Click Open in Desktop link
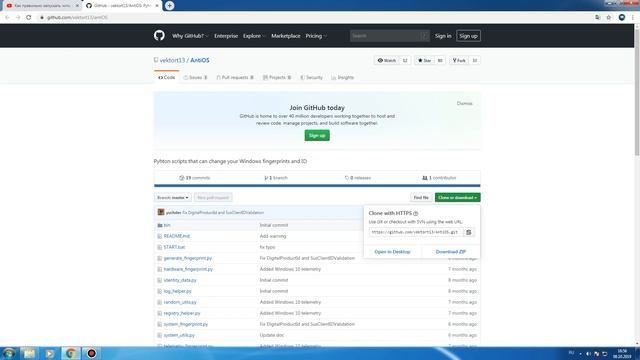640x360 pixels. click(x=392, y=252)
